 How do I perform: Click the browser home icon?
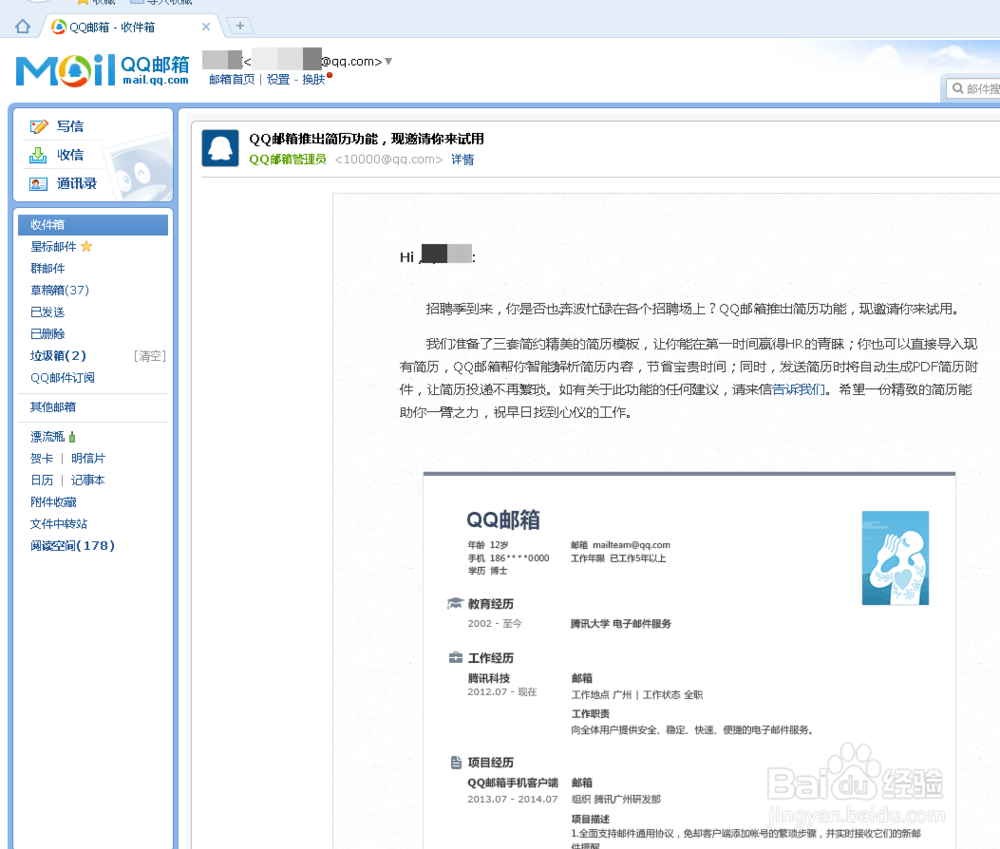click(23, 26)
